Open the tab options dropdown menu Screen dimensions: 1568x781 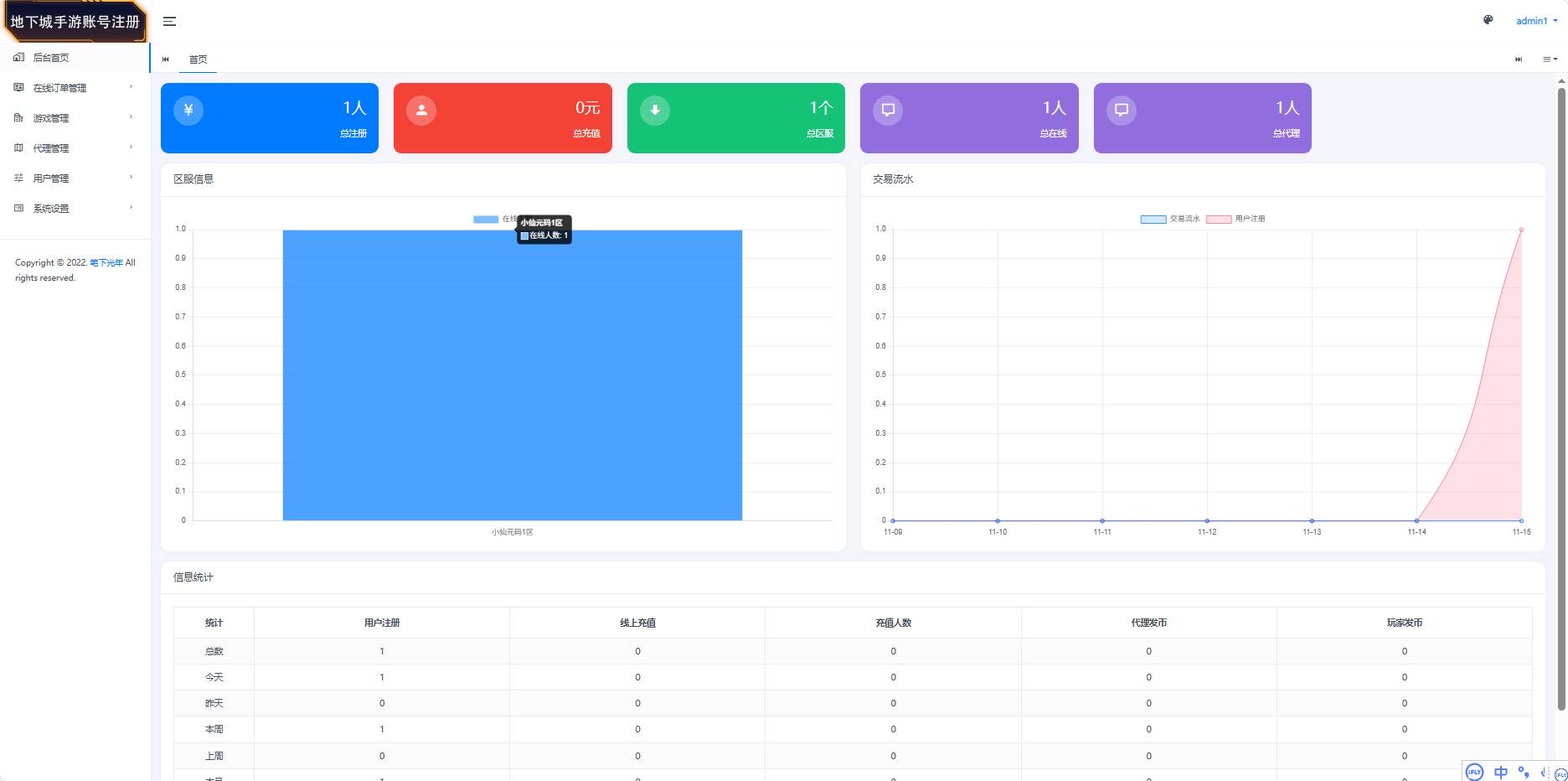click(x=1550, y=59)
